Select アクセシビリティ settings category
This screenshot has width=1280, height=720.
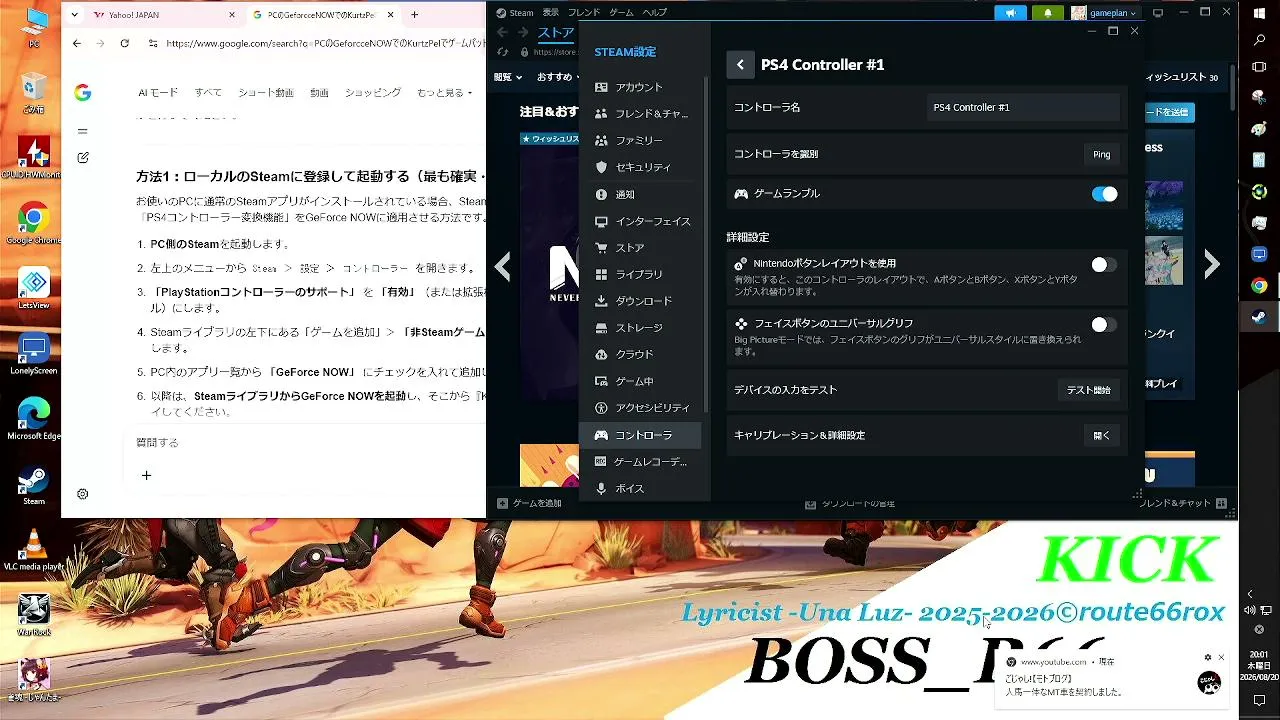click(x=640, y=408)
